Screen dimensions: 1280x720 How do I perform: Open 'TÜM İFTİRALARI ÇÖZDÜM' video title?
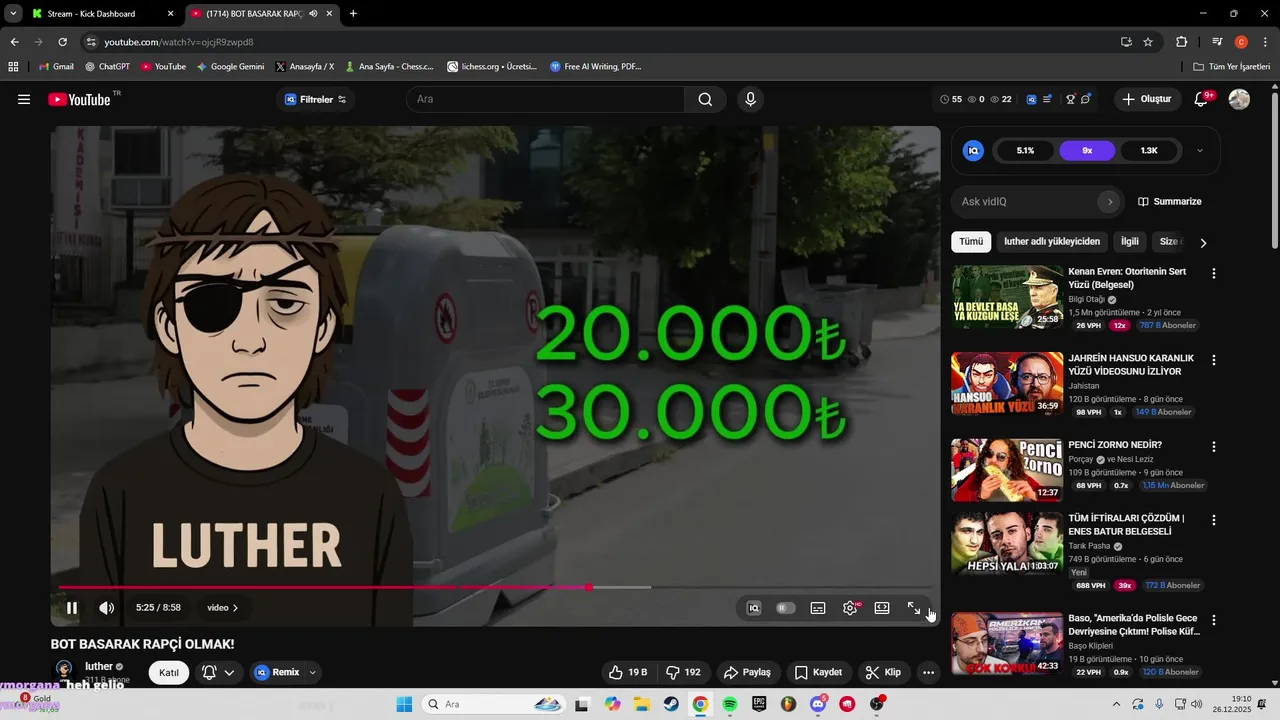(x=1126, y=525)
